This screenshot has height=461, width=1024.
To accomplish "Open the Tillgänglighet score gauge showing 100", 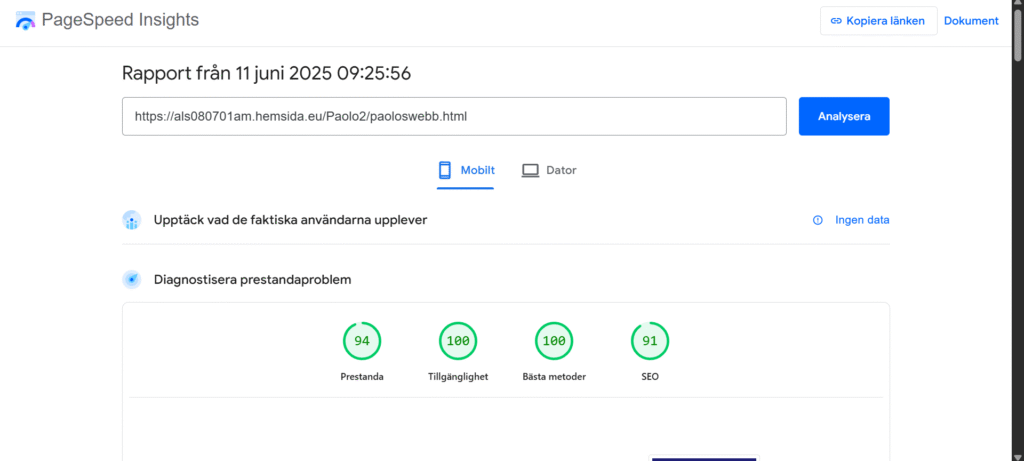I will [x=458, y=341].
